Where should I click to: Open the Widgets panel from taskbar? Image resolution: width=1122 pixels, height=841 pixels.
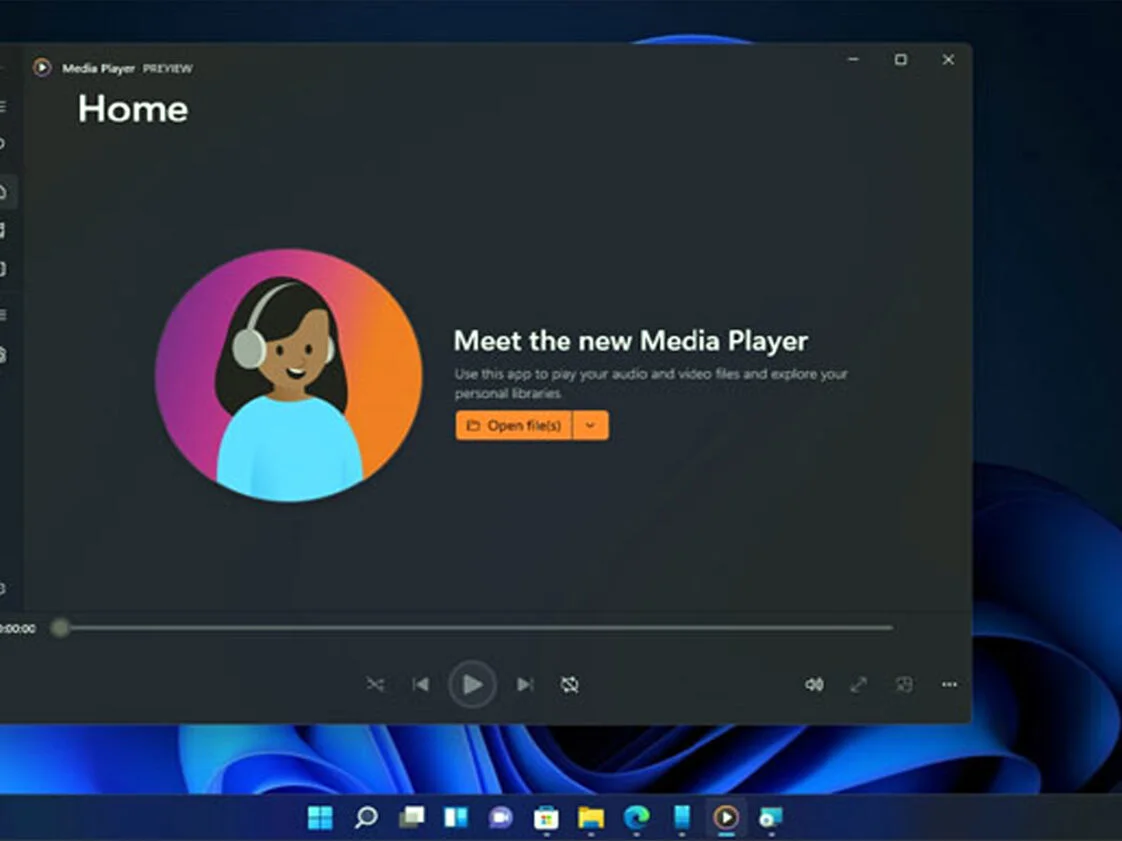[x=456, y=817]
